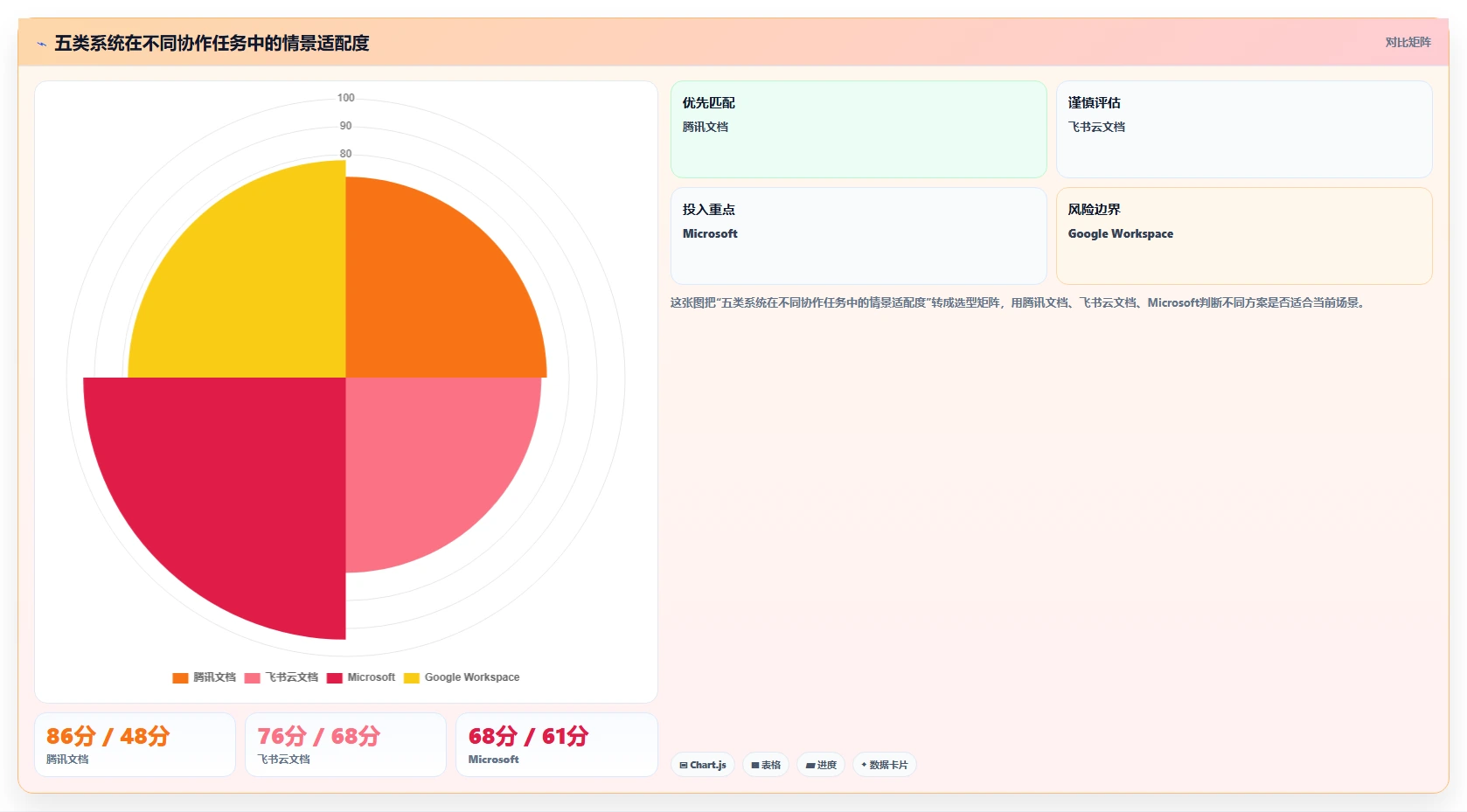Click the Google Workspace legend label
This screenshot has width=1467, height=812.
pos(472,677)
